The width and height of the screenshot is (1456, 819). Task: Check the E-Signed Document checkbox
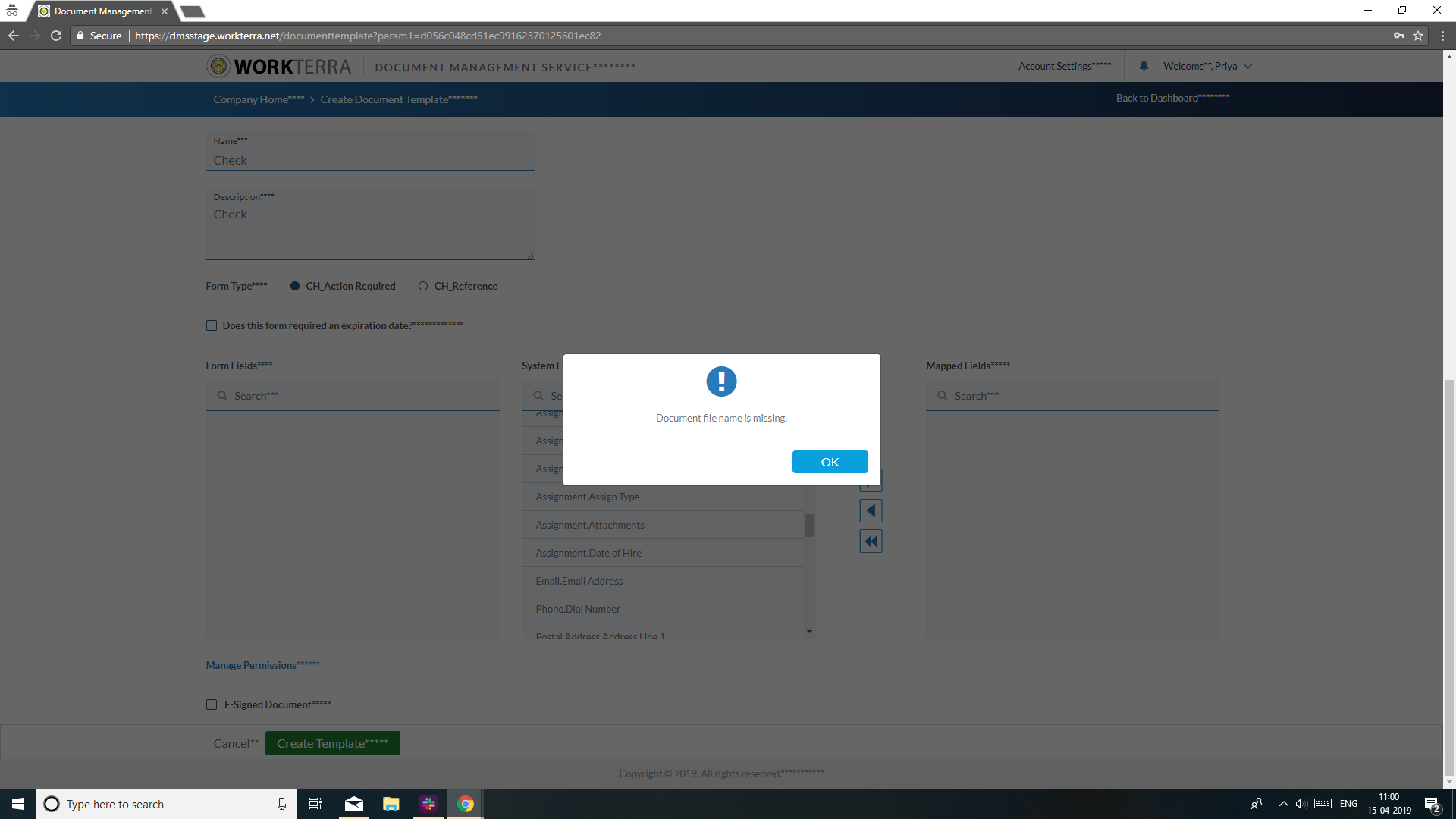point(212,704)
